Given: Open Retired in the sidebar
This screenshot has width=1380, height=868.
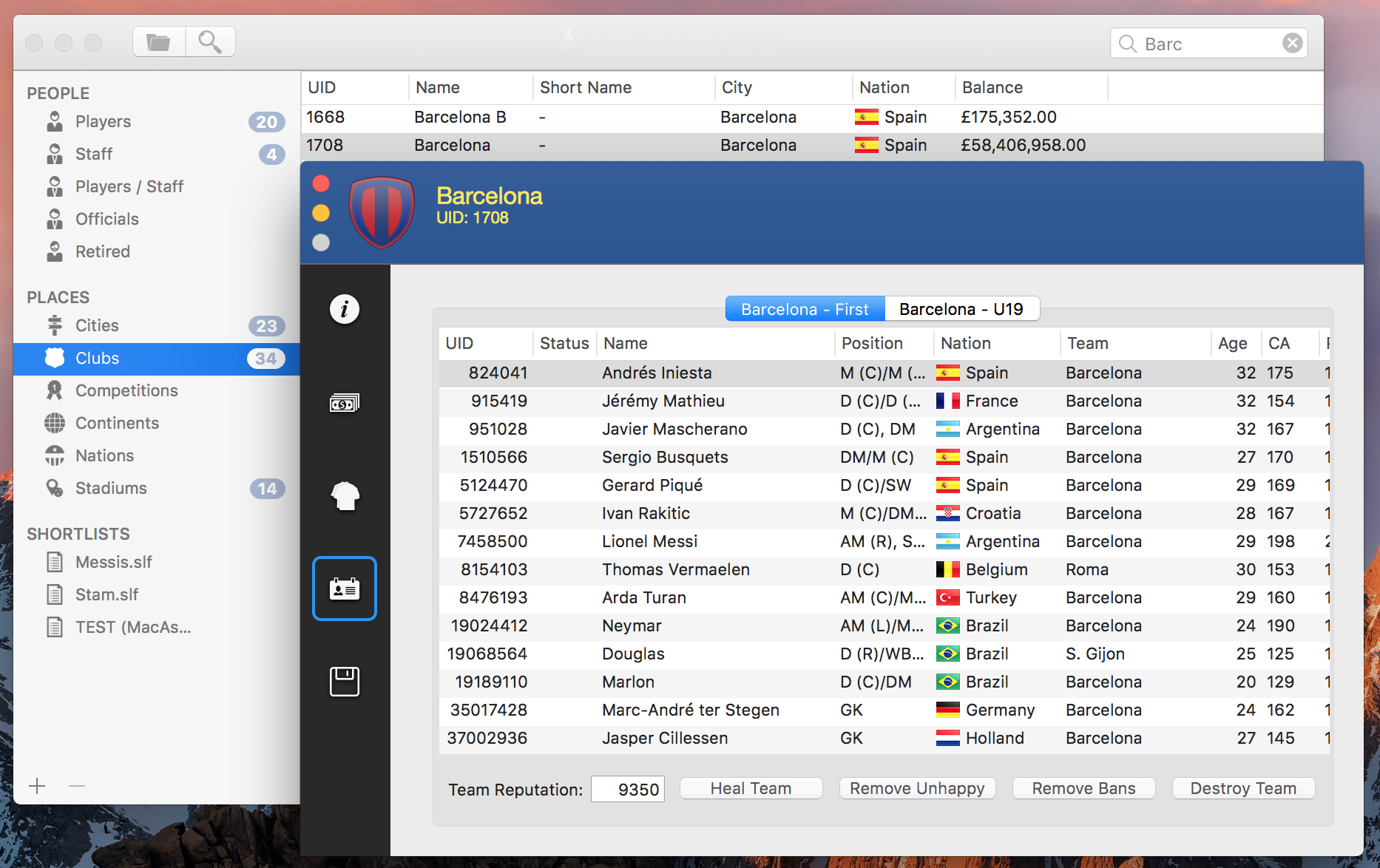Looking at the screenshot, I should pos(156,251).
